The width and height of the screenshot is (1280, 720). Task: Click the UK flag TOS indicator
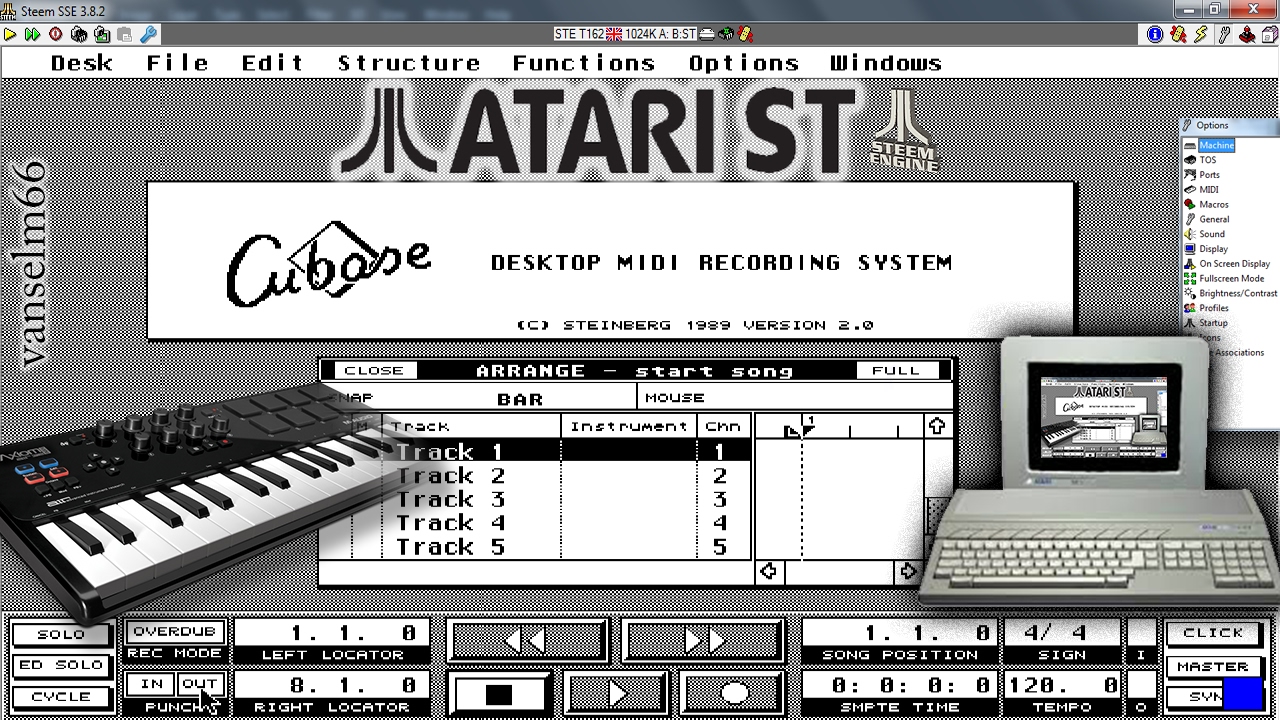coord(614,34)
